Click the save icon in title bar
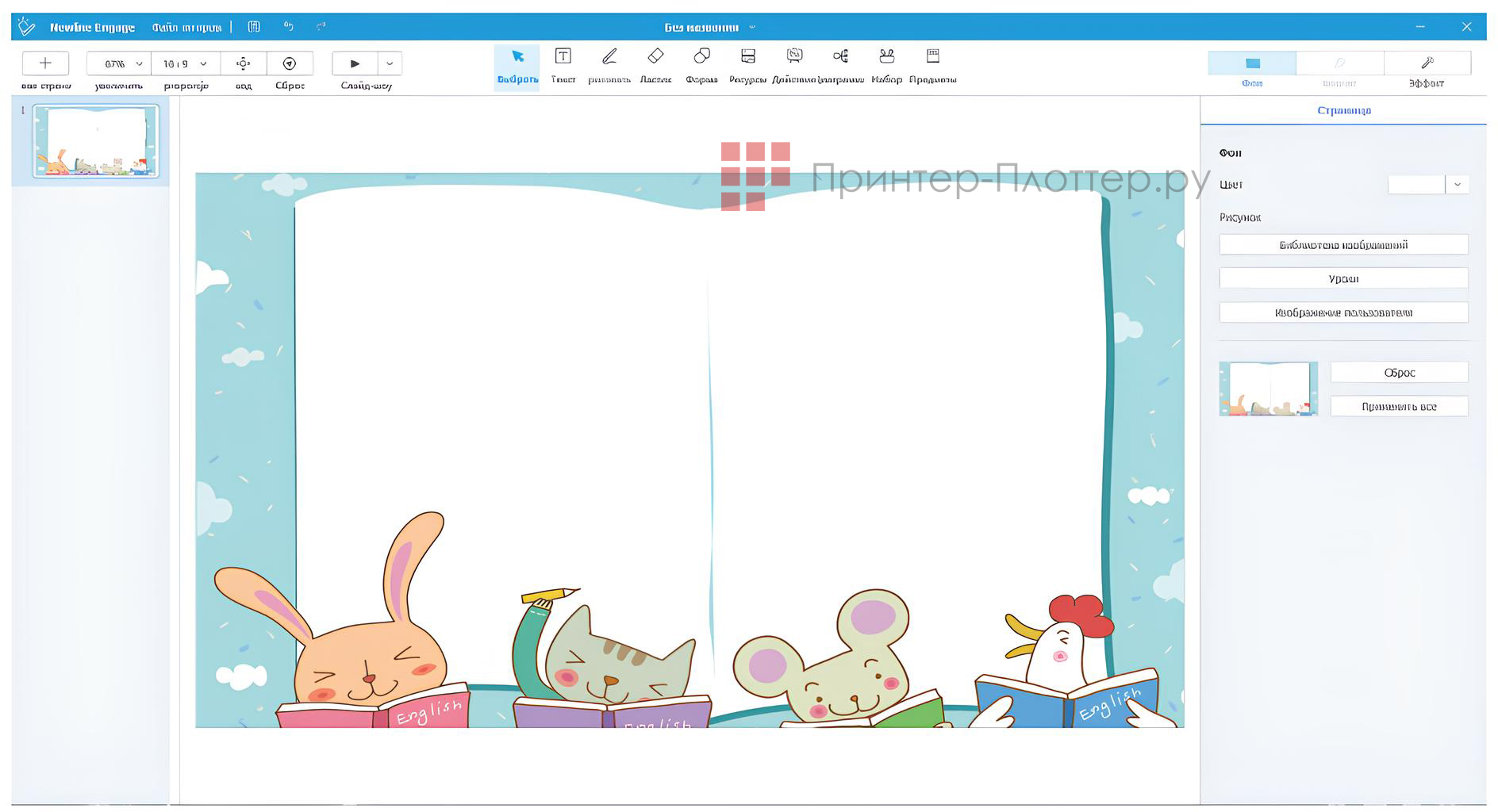 click(254, 27)
